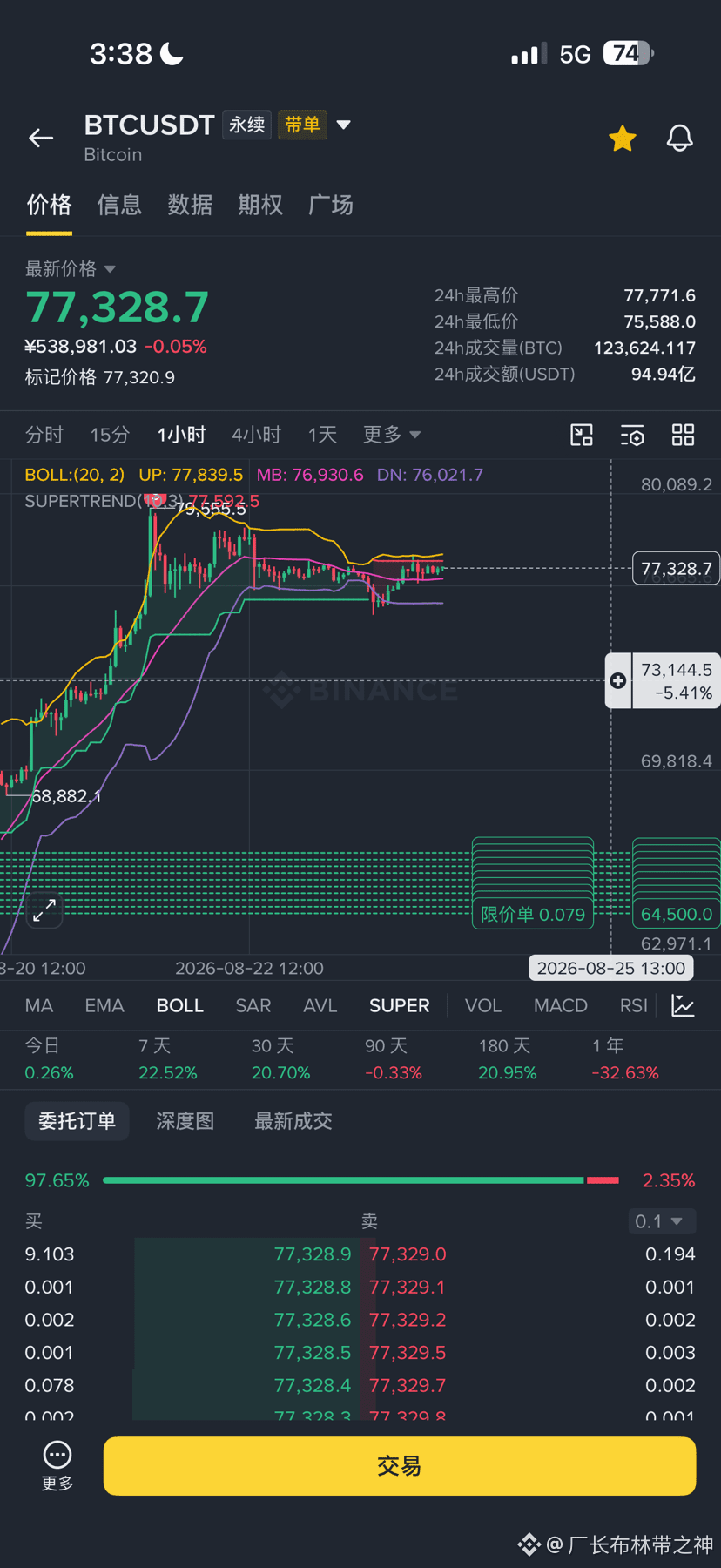Tap the 2026-08-25 13:00 time marker
Screen dimensions: 721x1568
point(611,969)
